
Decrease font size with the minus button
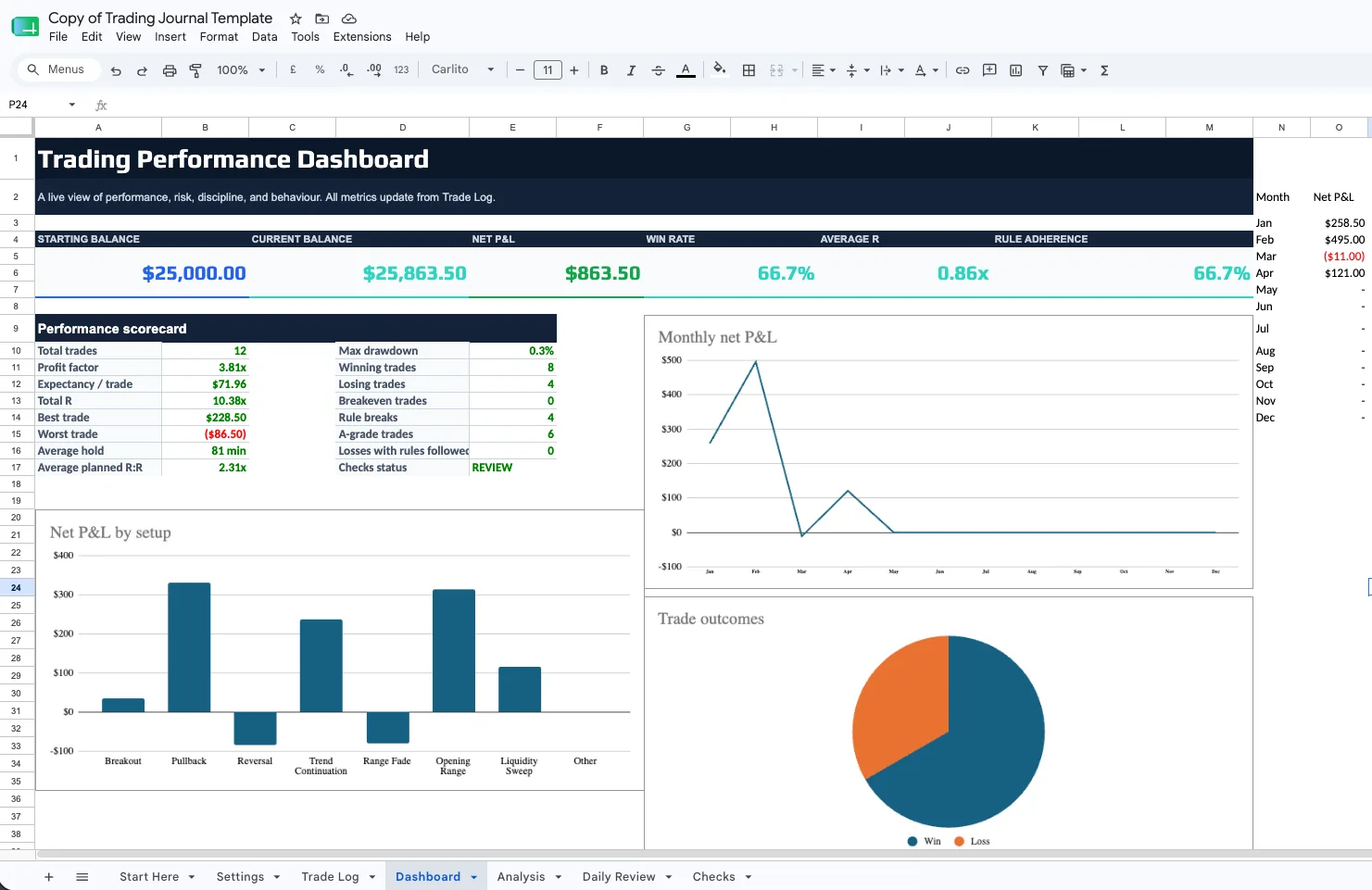click(x=521, y=70)
